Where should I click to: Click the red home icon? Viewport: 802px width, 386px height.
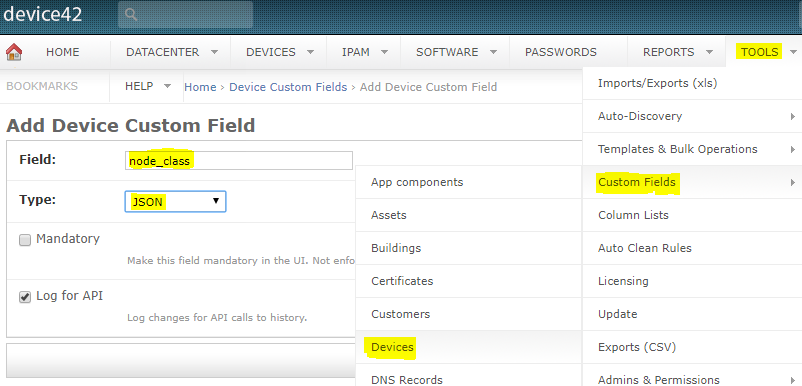(x=14, y=52)
